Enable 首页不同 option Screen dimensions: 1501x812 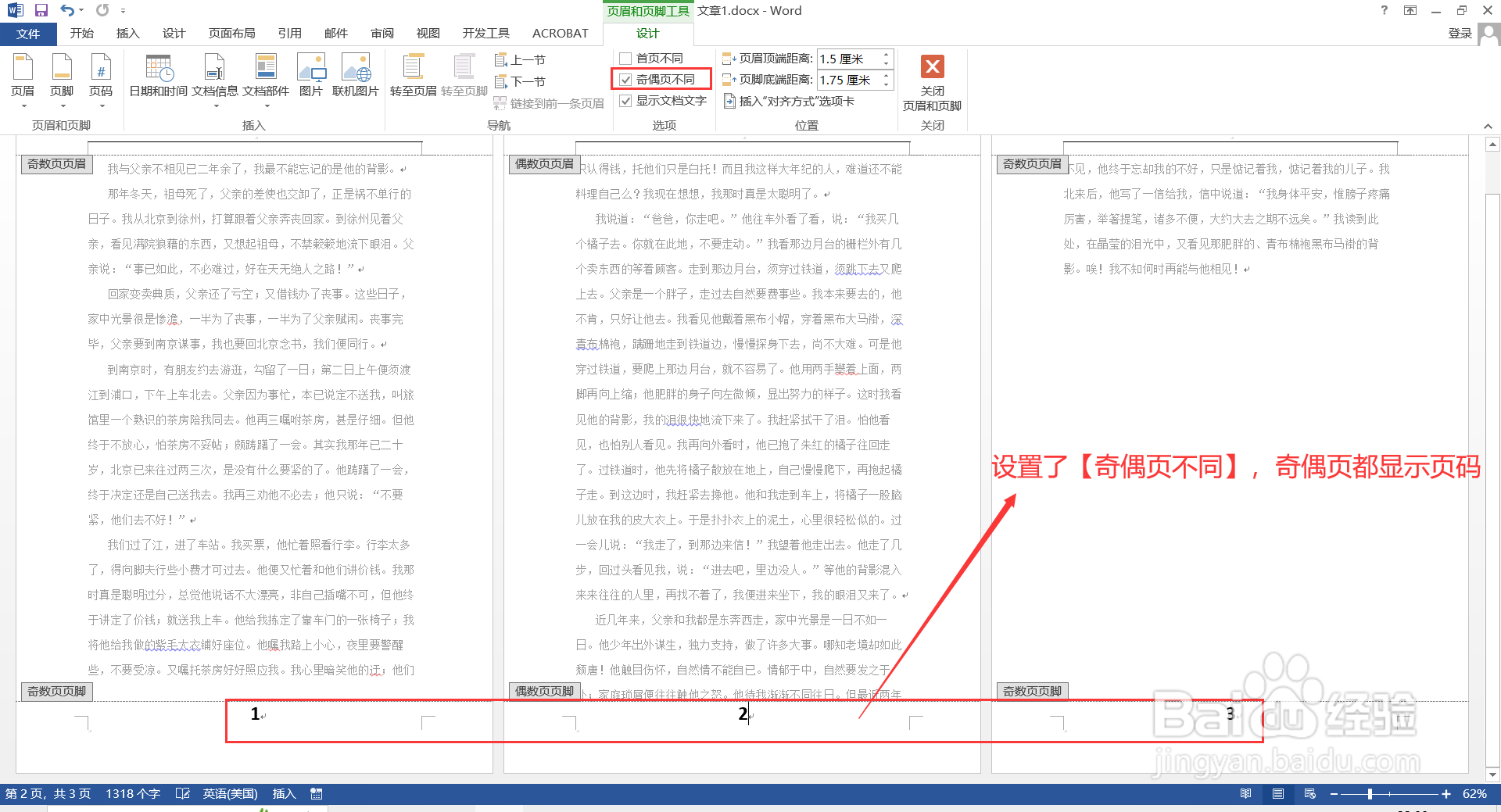(625, 58)
